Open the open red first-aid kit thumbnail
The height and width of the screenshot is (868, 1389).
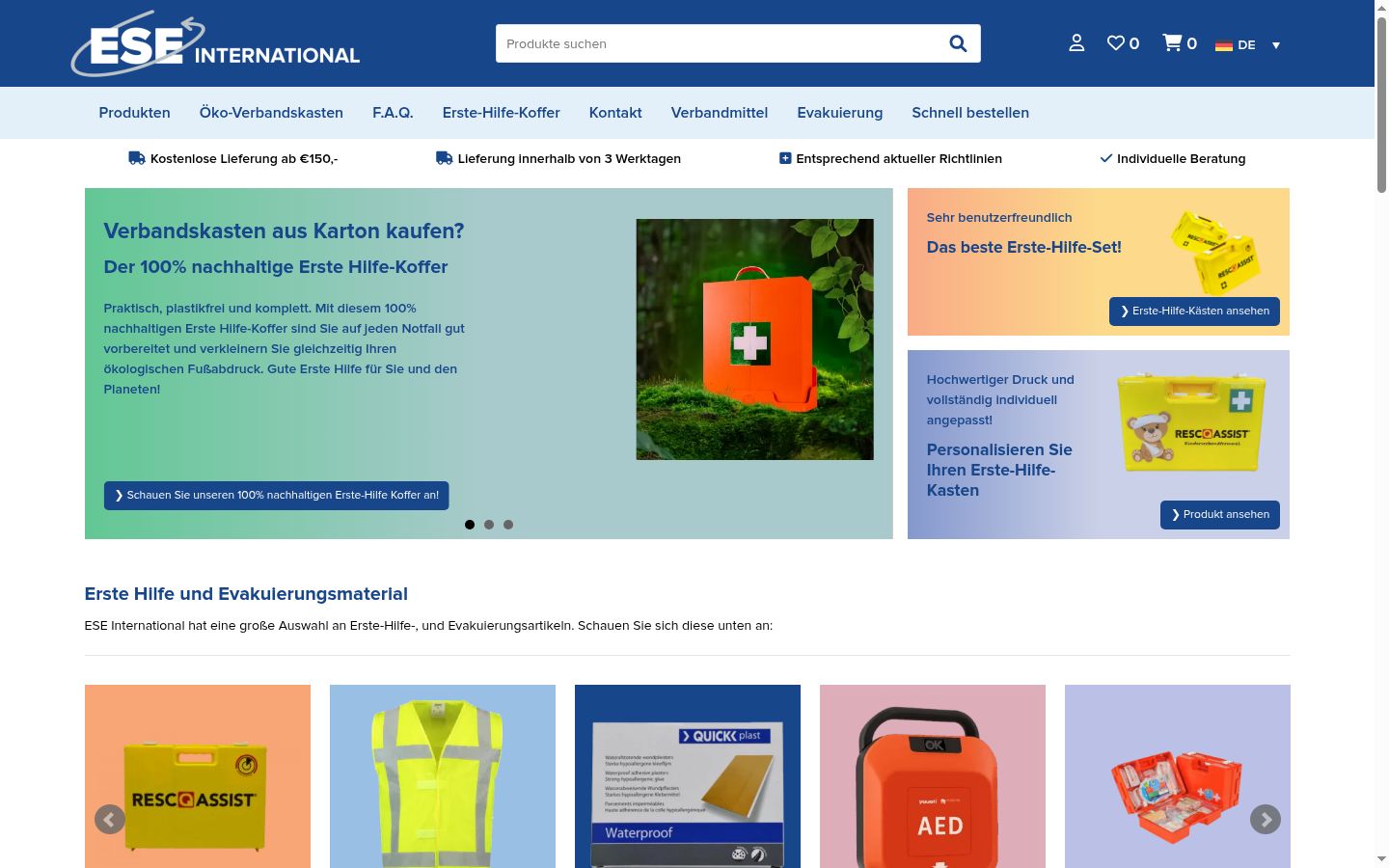pos(1178,776)
